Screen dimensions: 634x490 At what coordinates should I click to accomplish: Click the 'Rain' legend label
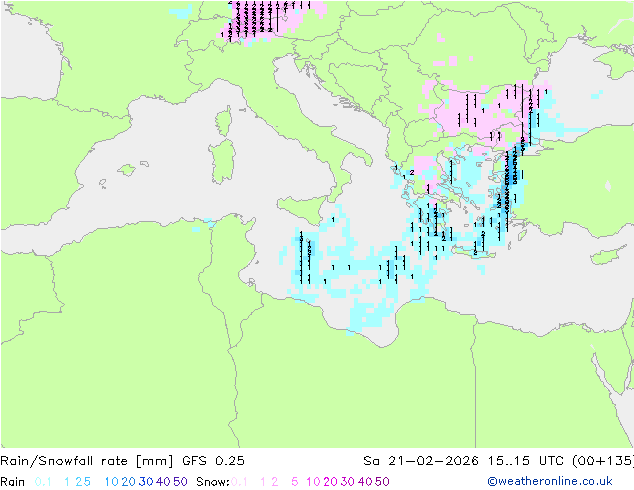point(13,482)
